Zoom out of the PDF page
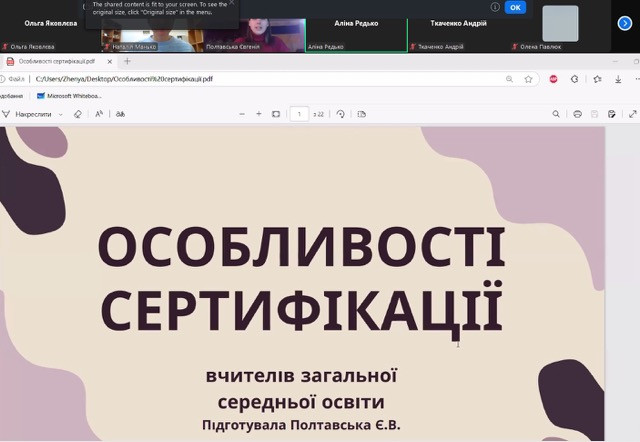Screen dimensions: 640x442 click(x=242, y=114)
